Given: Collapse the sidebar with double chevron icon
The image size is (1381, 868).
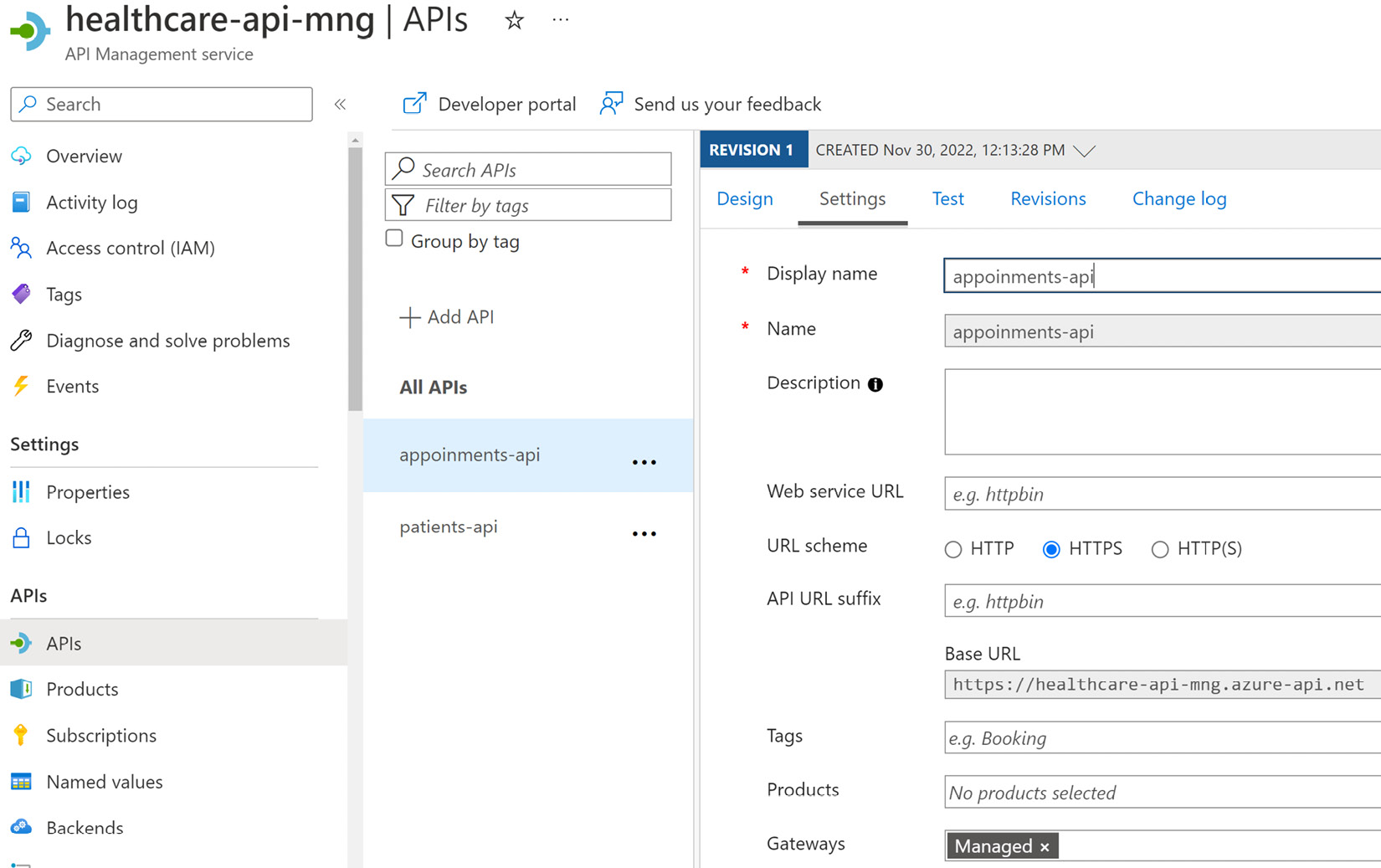Looking at the screenshot, I should [340, 105].
